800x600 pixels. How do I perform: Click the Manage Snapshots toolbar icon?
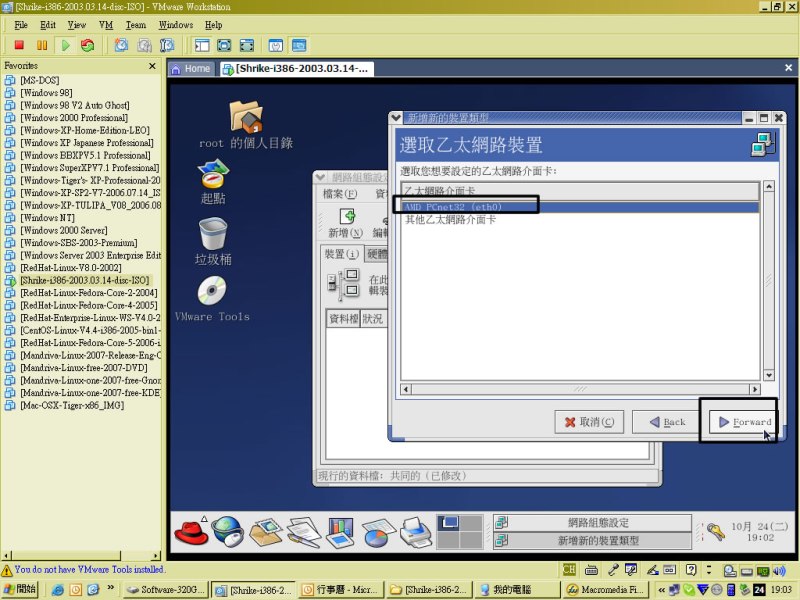coord(167,45)
